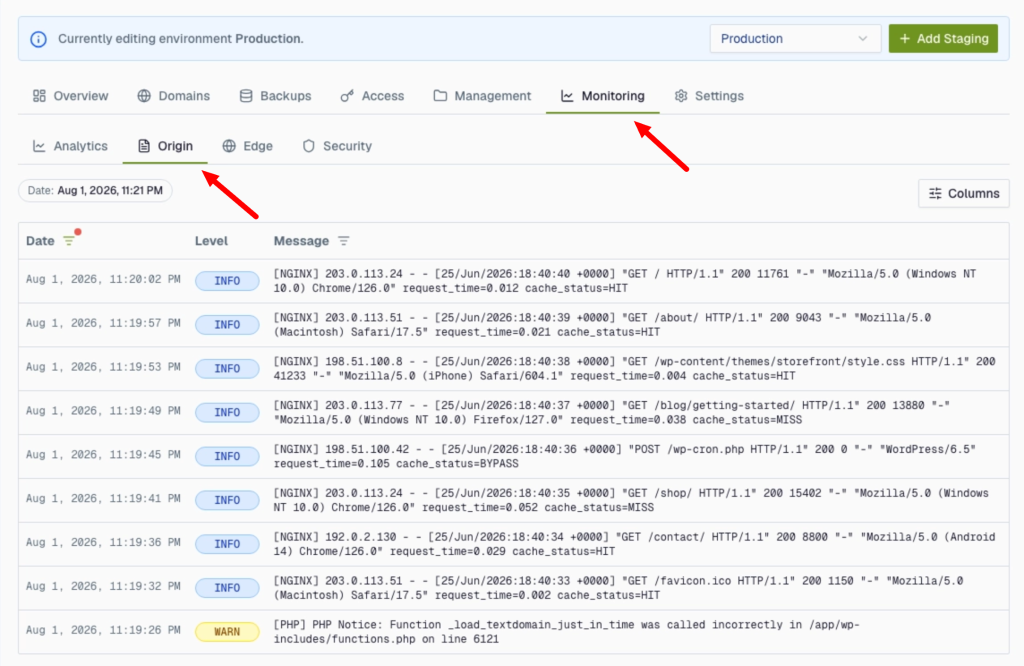The image size is (1024, 666).
Task: Switch to the Domains tab
Action: pyautogui.click(x=174, y=96)
